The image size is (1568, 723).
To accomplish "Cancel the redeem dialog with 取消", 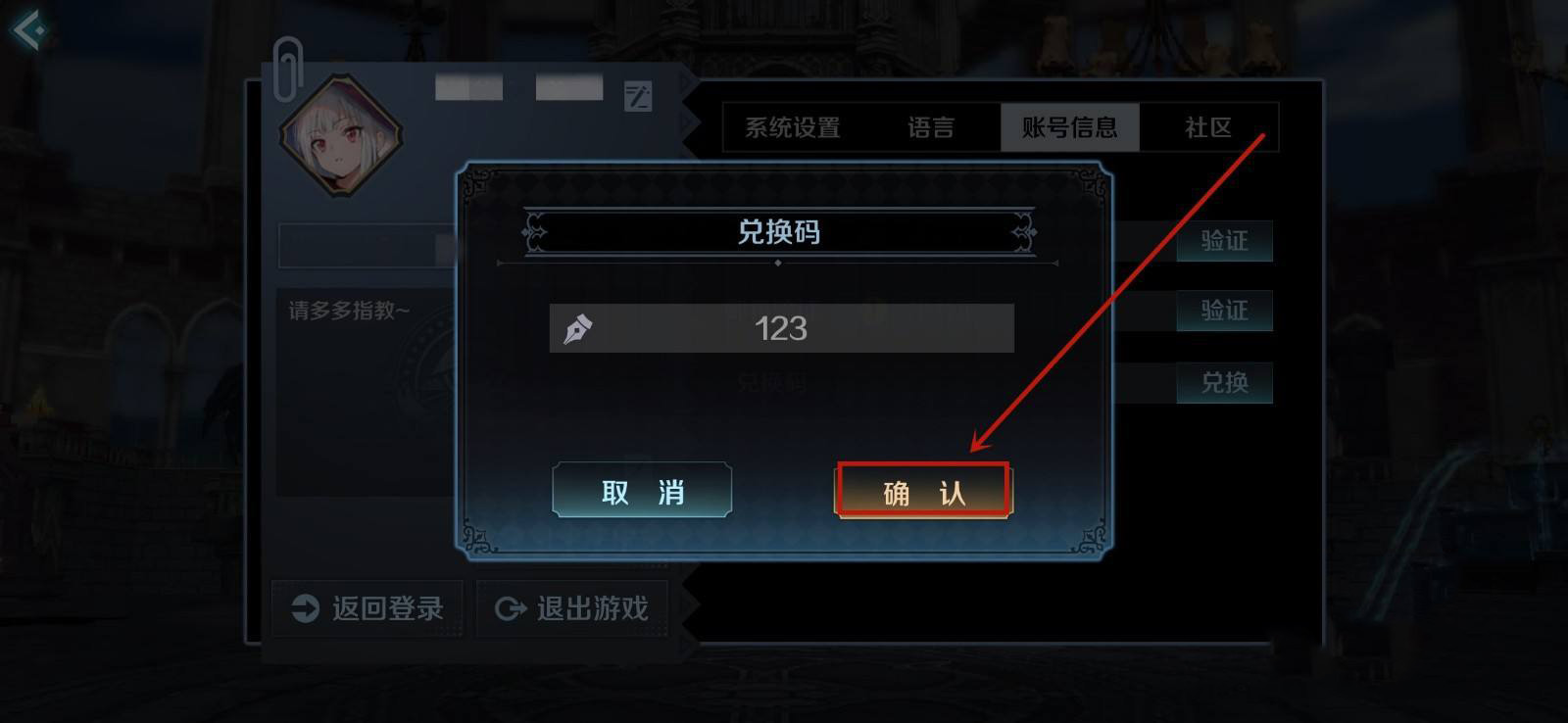I will pos(642,490).
